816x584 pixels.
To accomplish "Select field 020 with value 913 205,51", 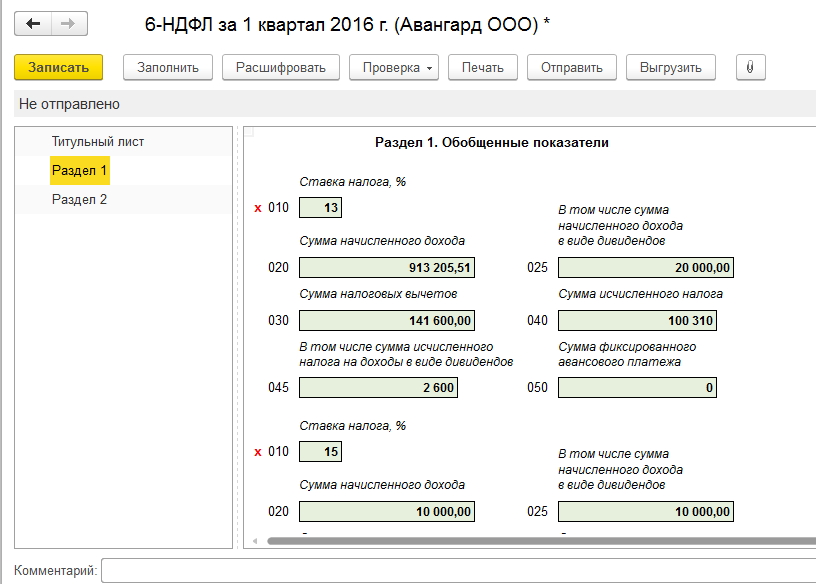I will pos(386,268).
